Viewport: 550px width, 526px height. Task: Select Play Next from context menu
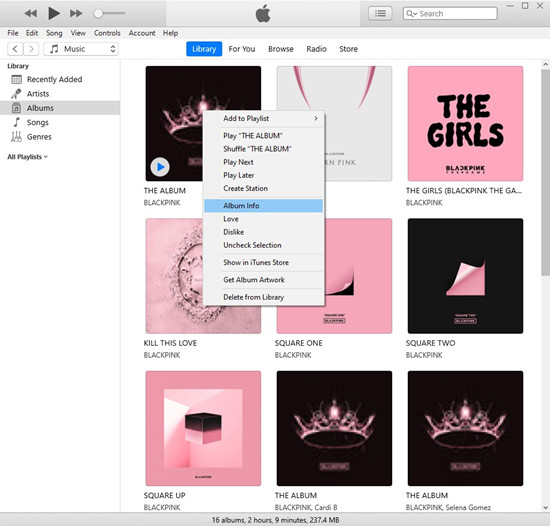[x=263, y=162]
